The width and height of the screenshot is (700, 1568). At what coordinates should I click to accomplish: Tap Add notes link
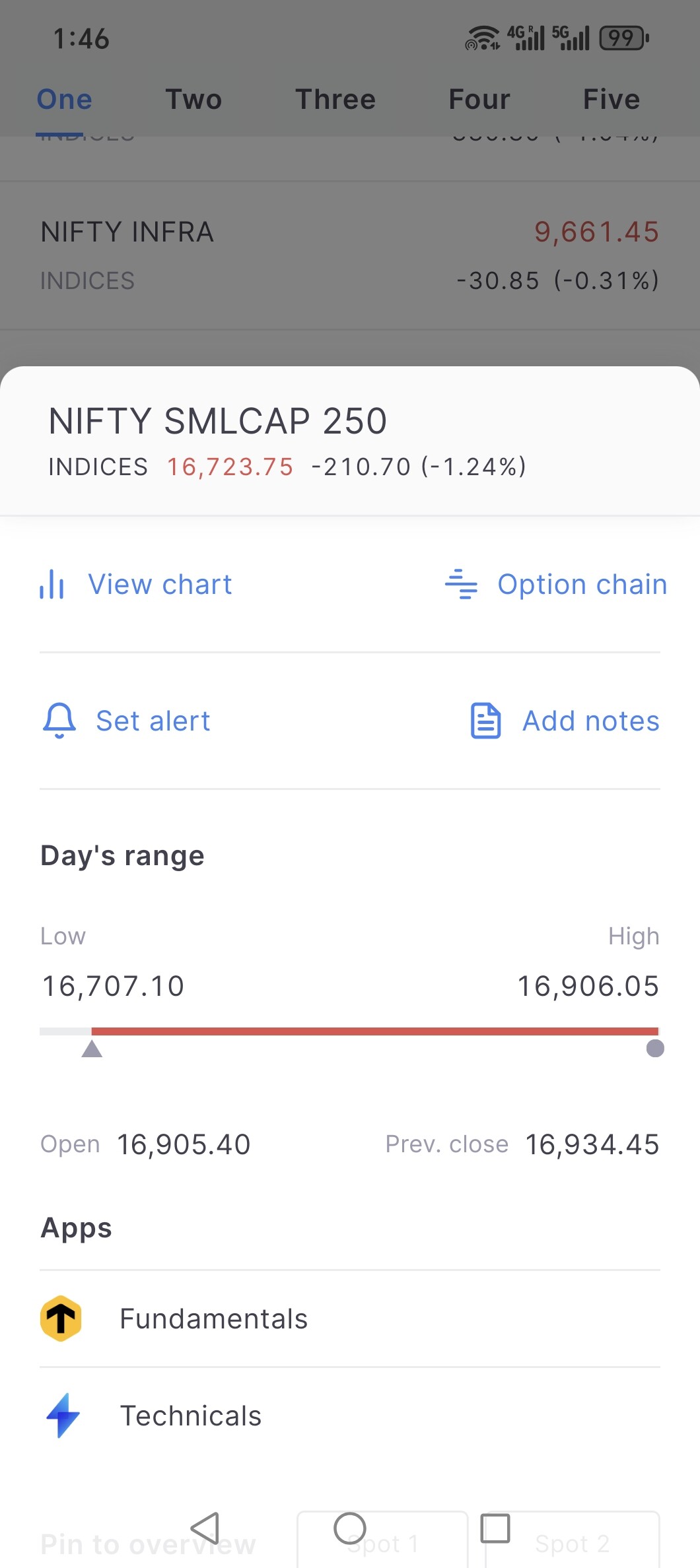(590, 721)
